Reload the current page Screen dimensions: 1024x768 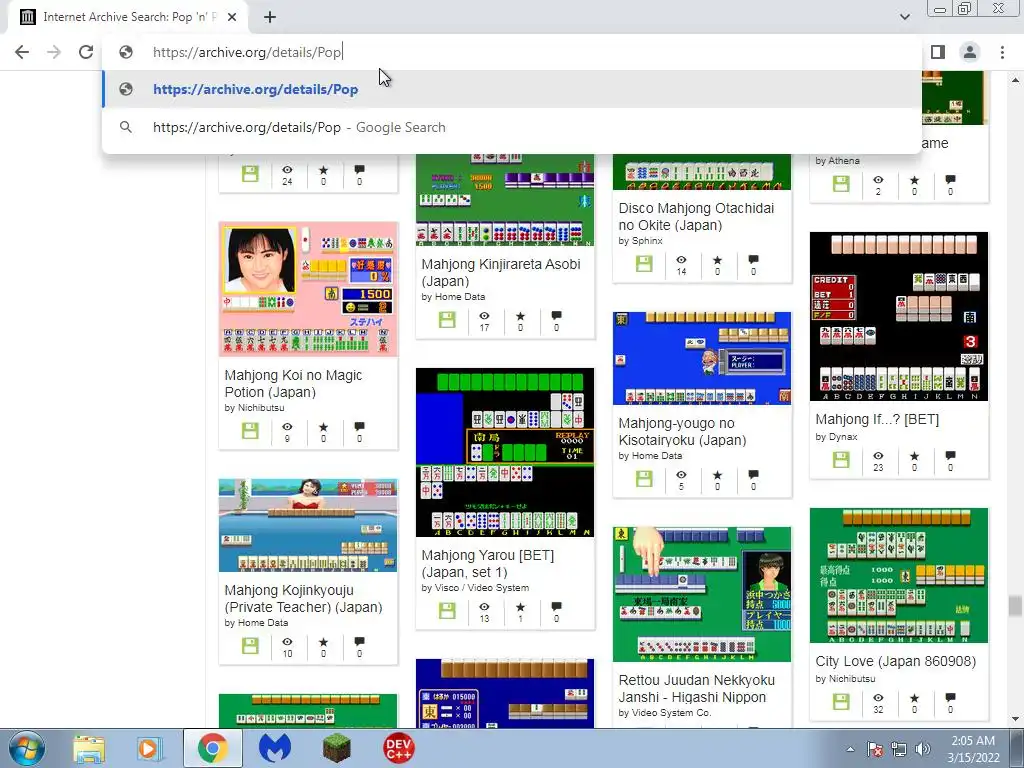pyautogui.click(x=86, y=52)
